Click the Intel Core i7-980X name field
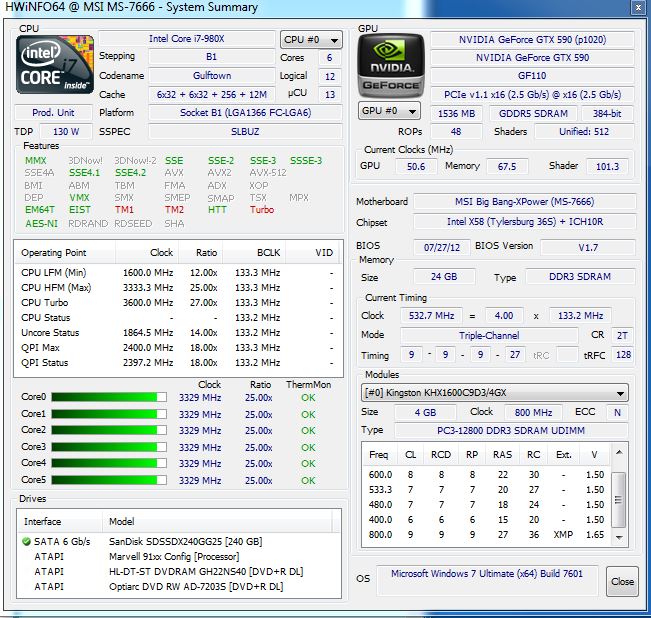This screenshot has width=651, height=618. tap(187, 39)
